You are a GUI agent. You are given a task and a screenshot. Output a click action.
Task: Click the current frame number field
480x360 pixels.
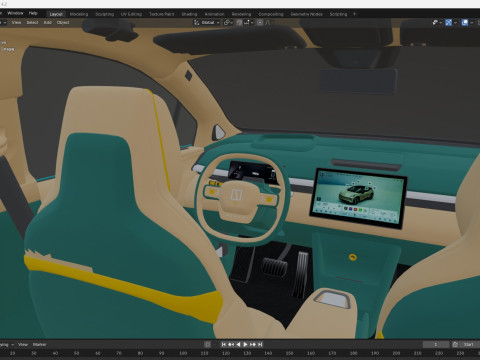436,344
